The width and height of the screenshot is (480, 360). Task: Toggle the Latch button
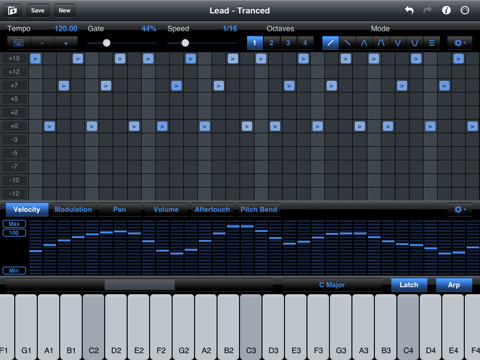(x=409, y=285)
